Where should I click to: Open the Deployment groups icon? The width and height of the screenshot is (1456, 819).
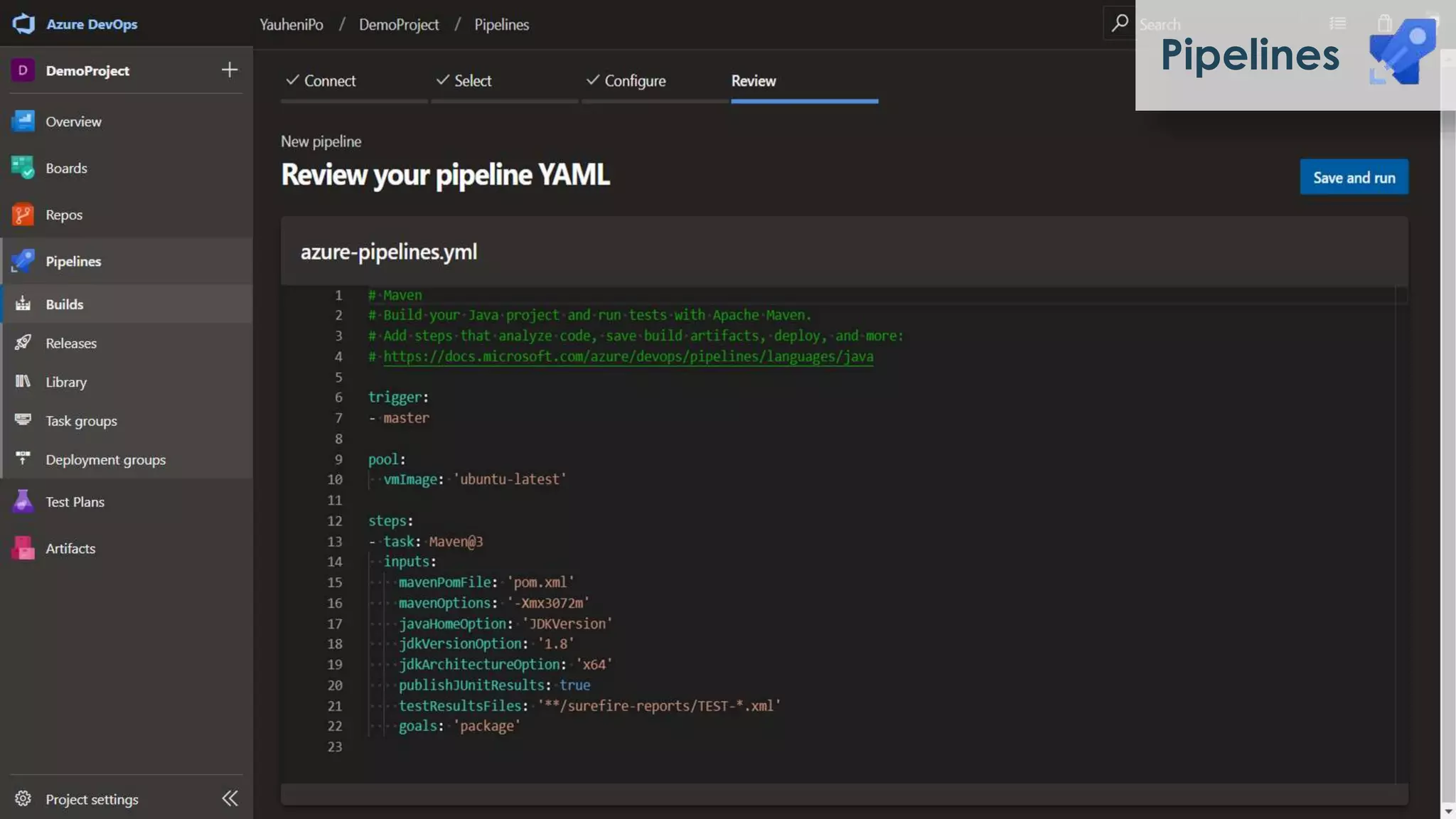point(23,459)
